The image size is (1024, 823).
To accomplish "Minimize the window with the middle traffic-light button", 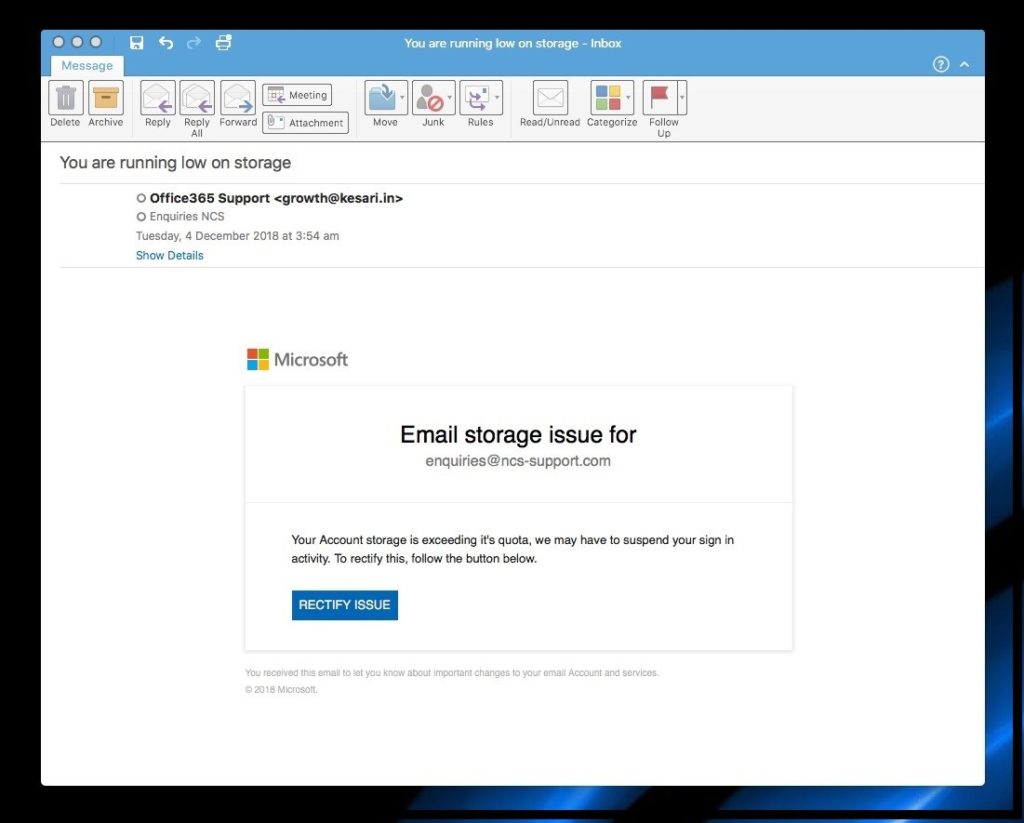I will click(x=77, y=42).
